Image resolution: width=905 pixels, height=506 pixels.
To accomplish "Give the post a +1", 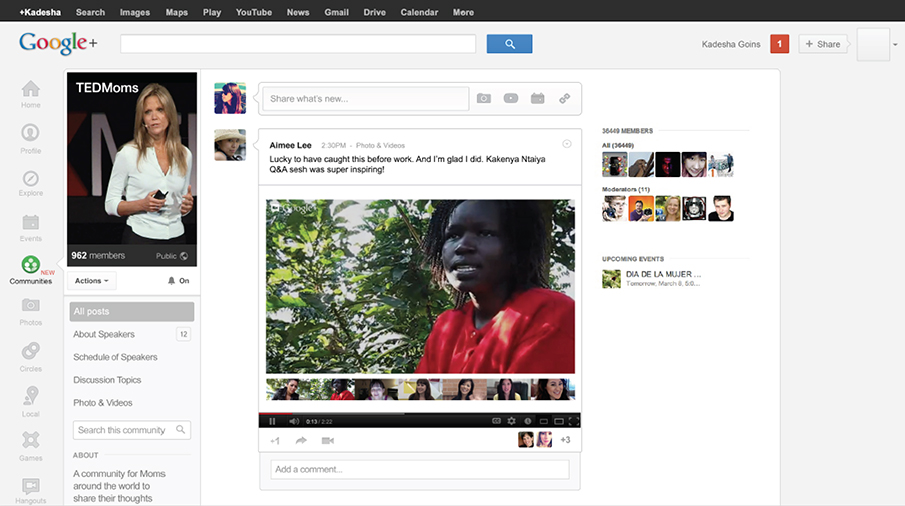I will (275, 441).
